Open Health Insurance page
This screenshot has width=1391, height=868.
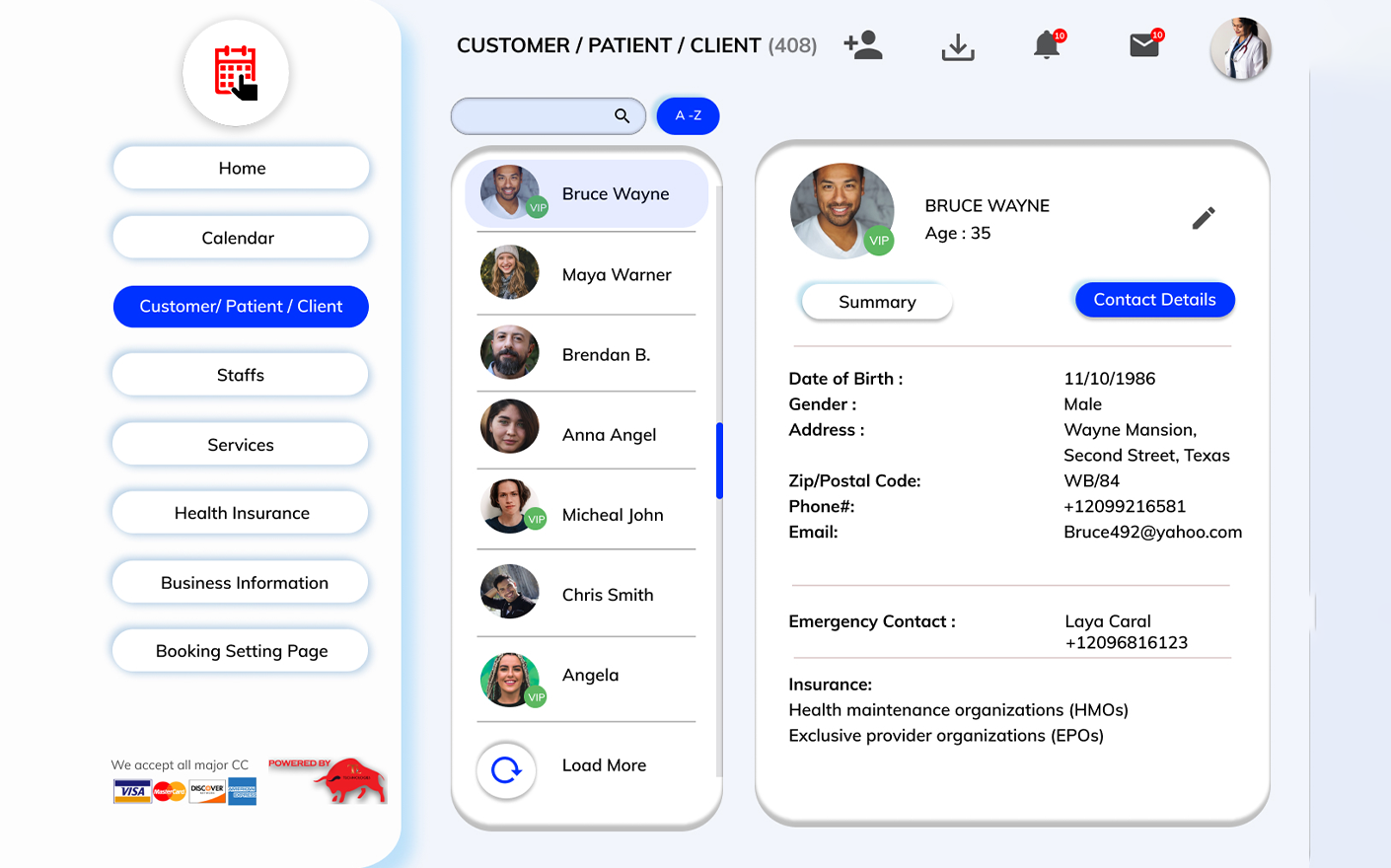coord(241,513)
